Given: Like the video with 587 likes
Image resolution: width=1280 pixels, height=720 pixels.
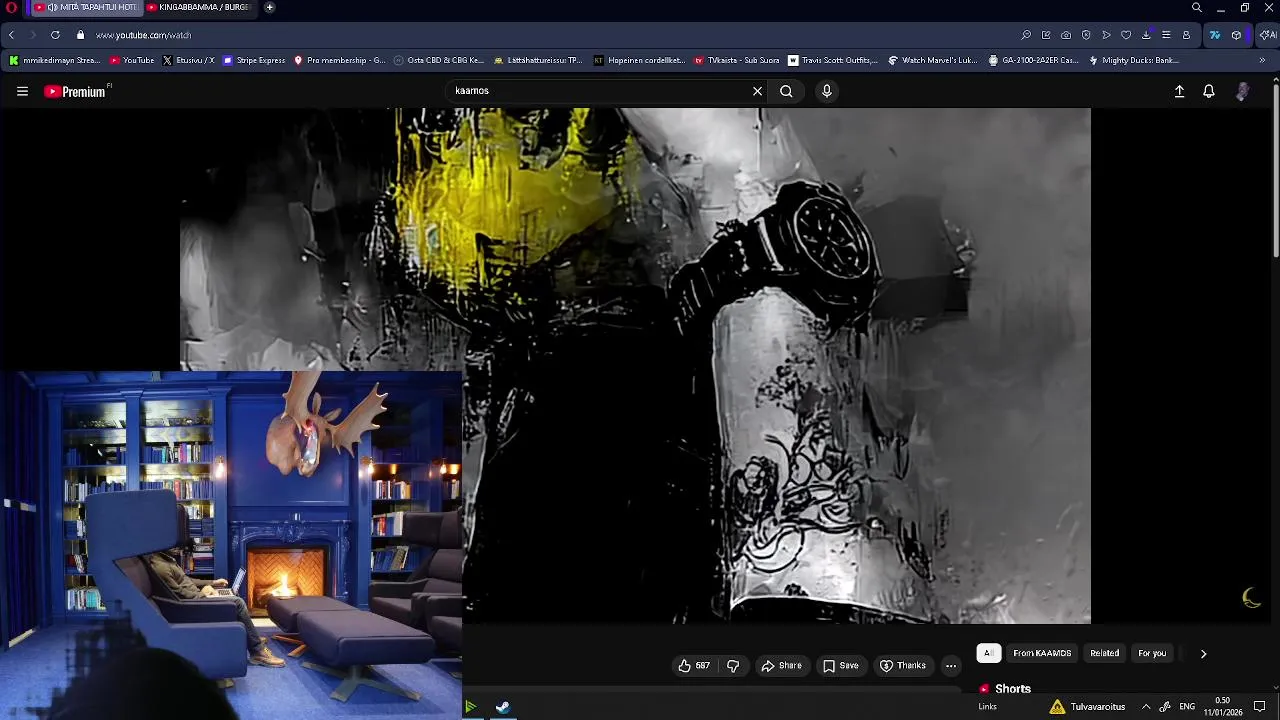Looking at the screenshot, I should [x=694, y=666].
